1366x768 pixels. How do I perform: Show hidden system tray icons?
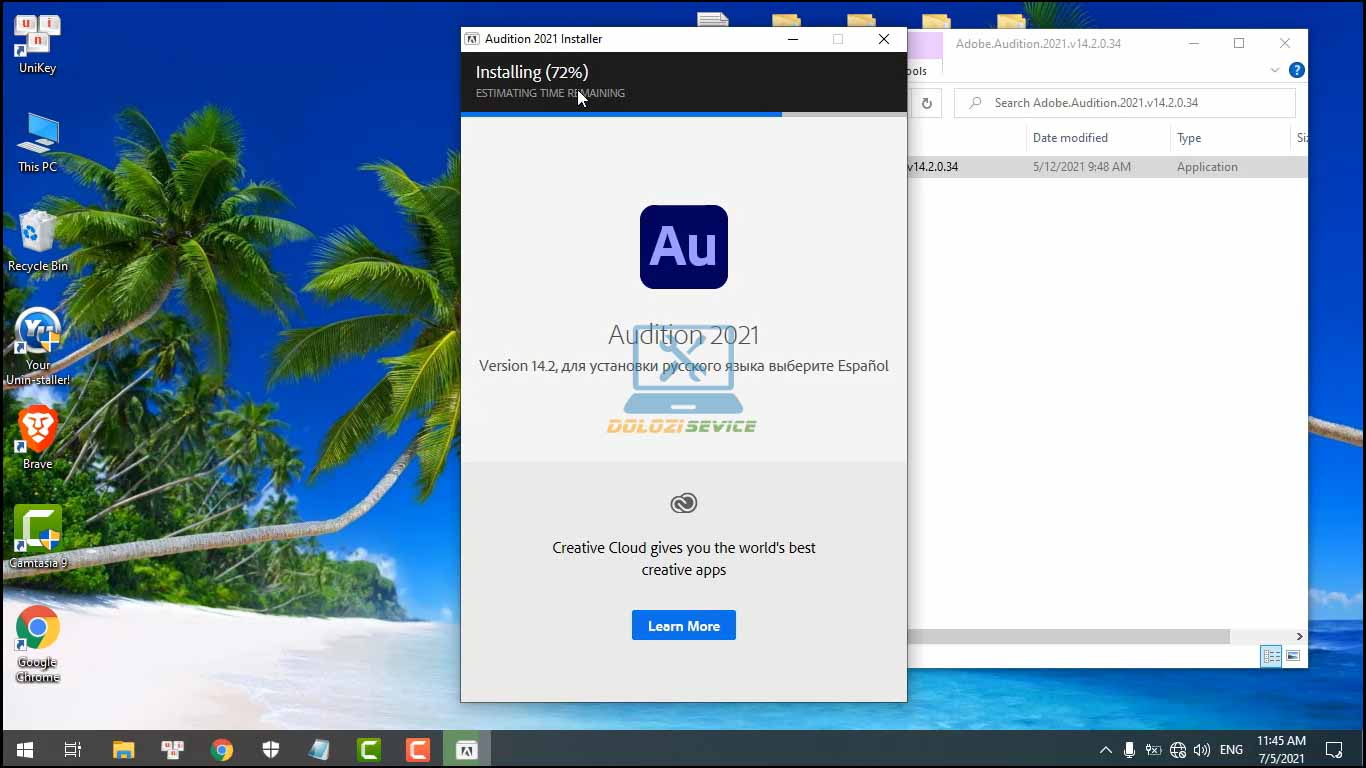1105,750
